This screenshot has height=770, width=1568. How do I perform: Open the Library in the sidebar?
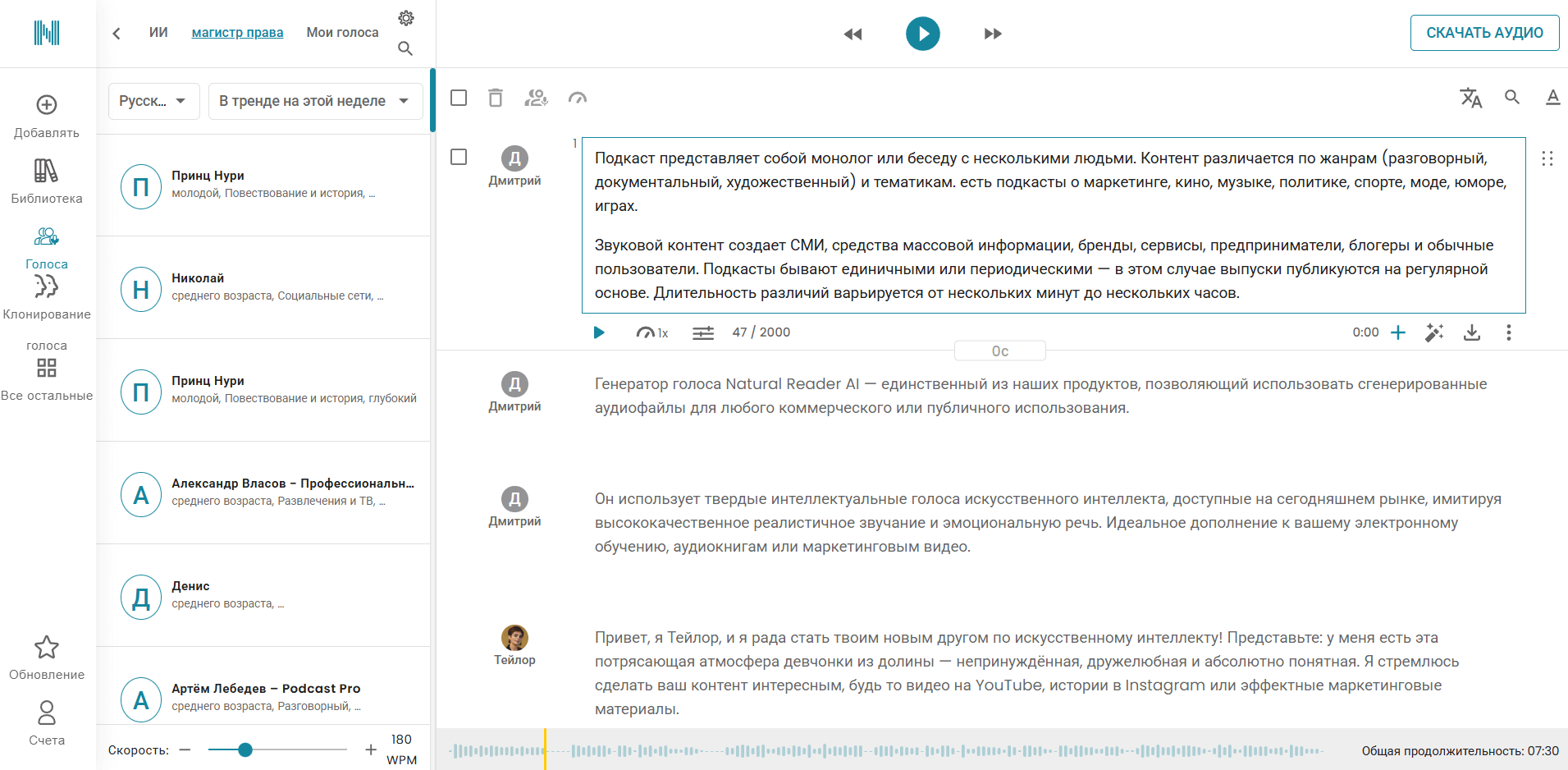pyautogui.click(x=47, y=181)
